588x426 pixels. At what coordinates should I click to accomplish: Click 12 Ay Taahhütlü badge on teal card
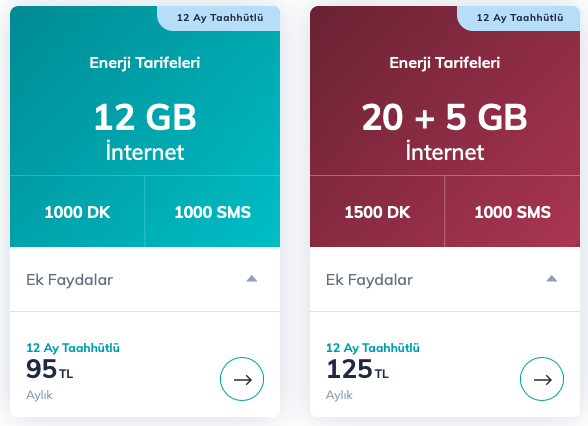coord(220,18)
